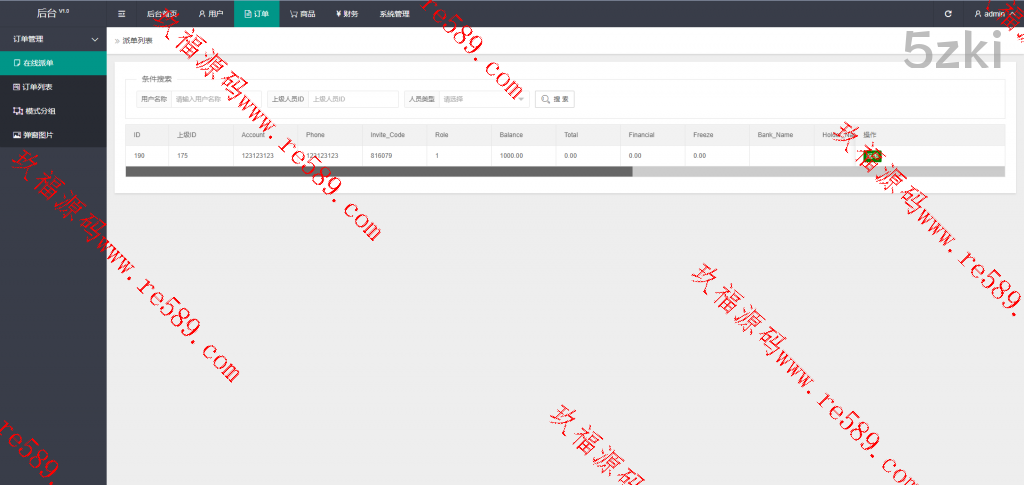This screenshot has height=485, width=1024.
Task: Switch to the 用户 tab
Action: click(x=210, y=14)
